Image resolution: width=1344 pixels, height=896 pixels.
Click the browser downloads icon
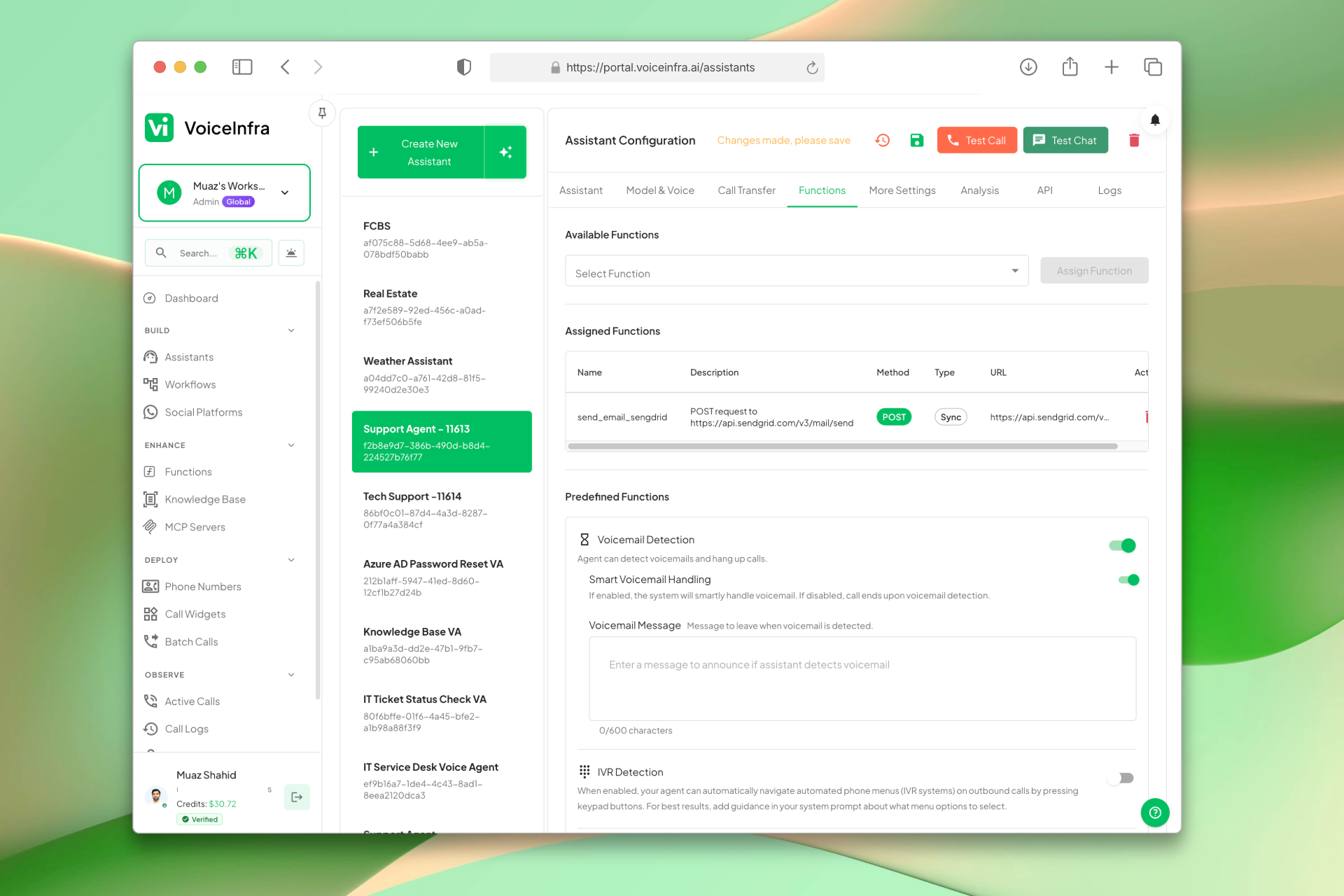click(1028, 66)
